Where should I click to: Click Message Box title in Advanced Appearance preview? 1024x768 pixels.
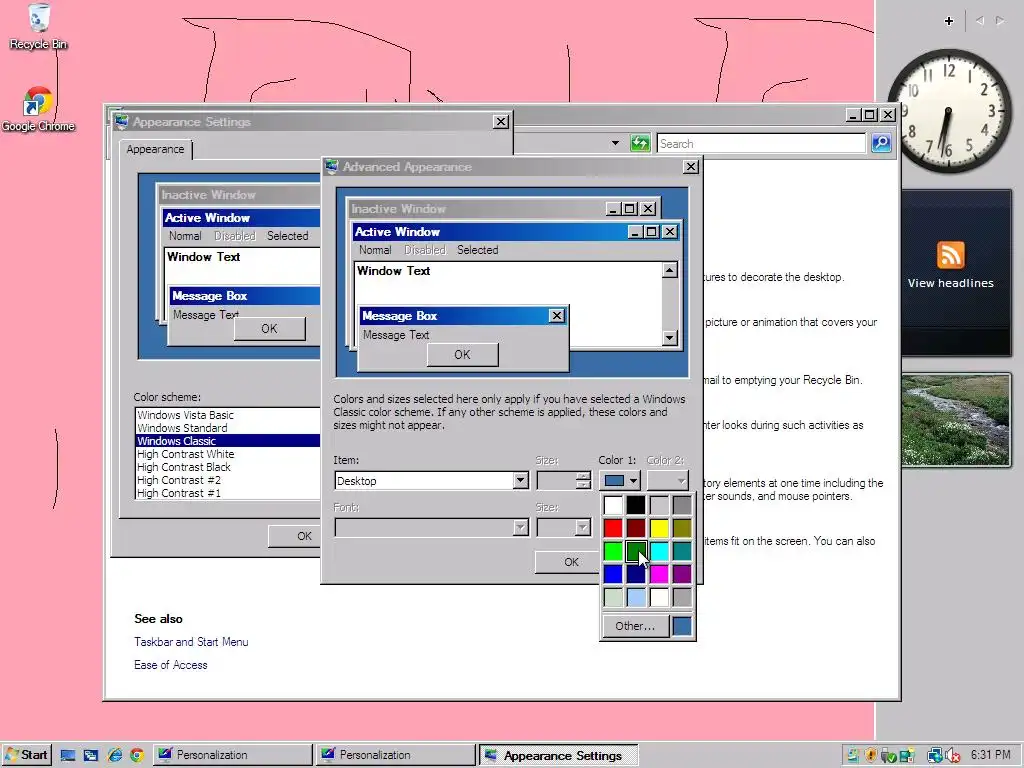pos(399,316)
